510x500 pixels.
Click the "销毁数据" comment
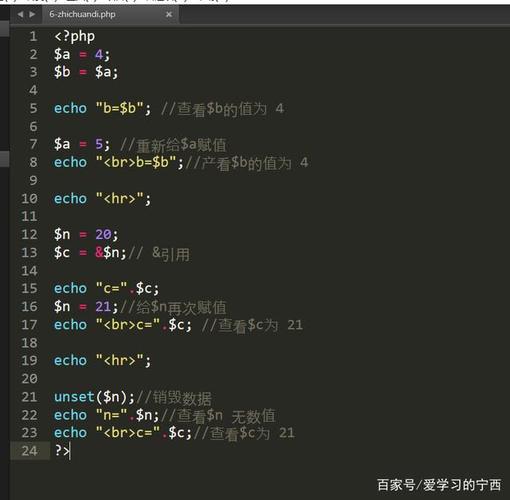point(174,398)
